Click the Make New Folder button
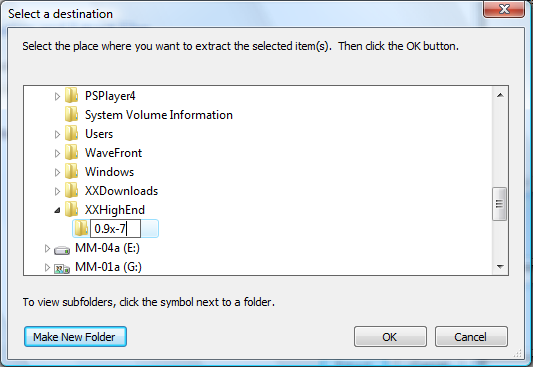This screenshot has height=367, width=533. (x=75, y=337)
